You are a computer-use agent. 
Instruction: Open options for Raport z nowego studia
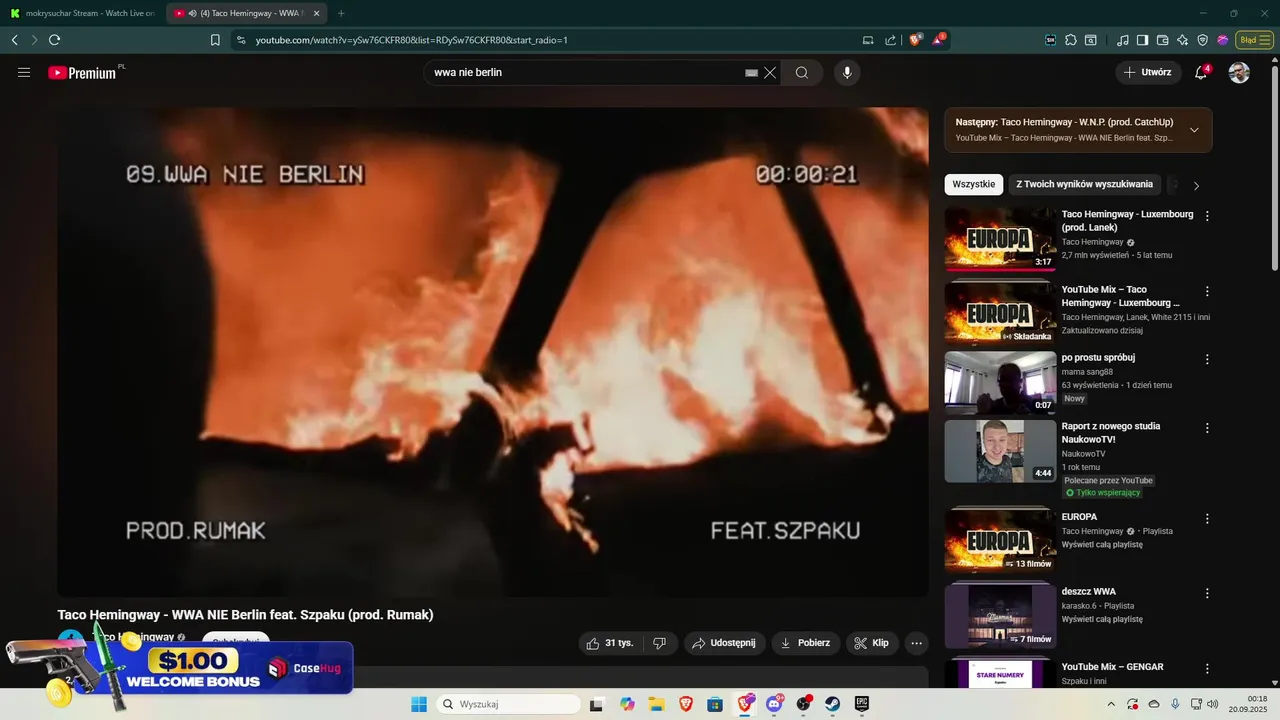(x=1207, y=428)
